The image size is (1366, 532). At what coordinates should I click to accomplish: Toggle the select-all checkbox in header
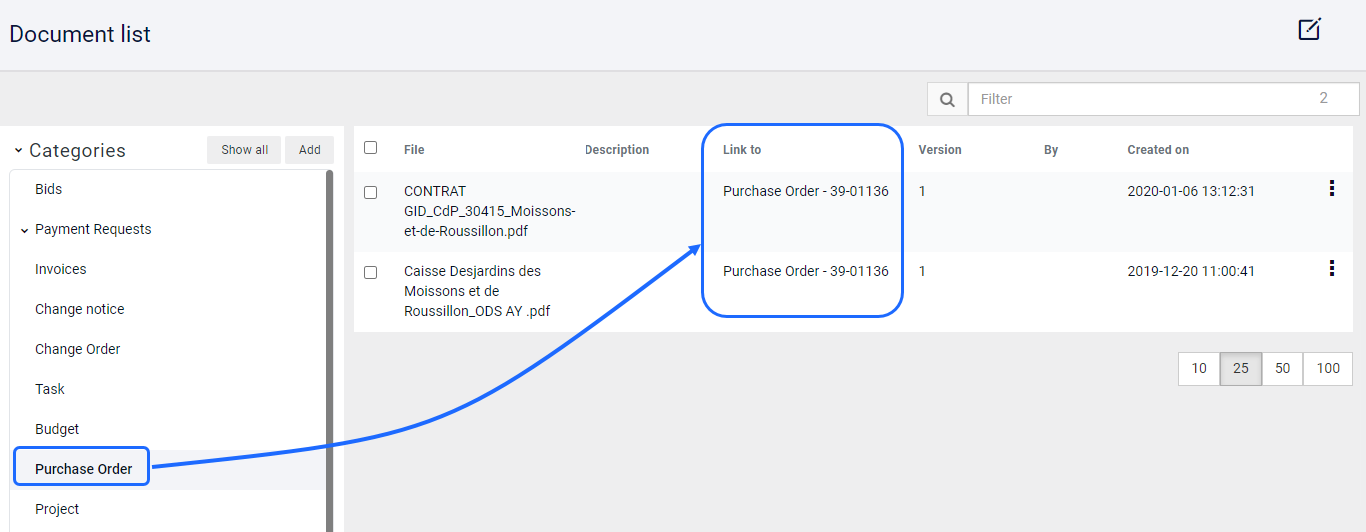pos(371,147)
